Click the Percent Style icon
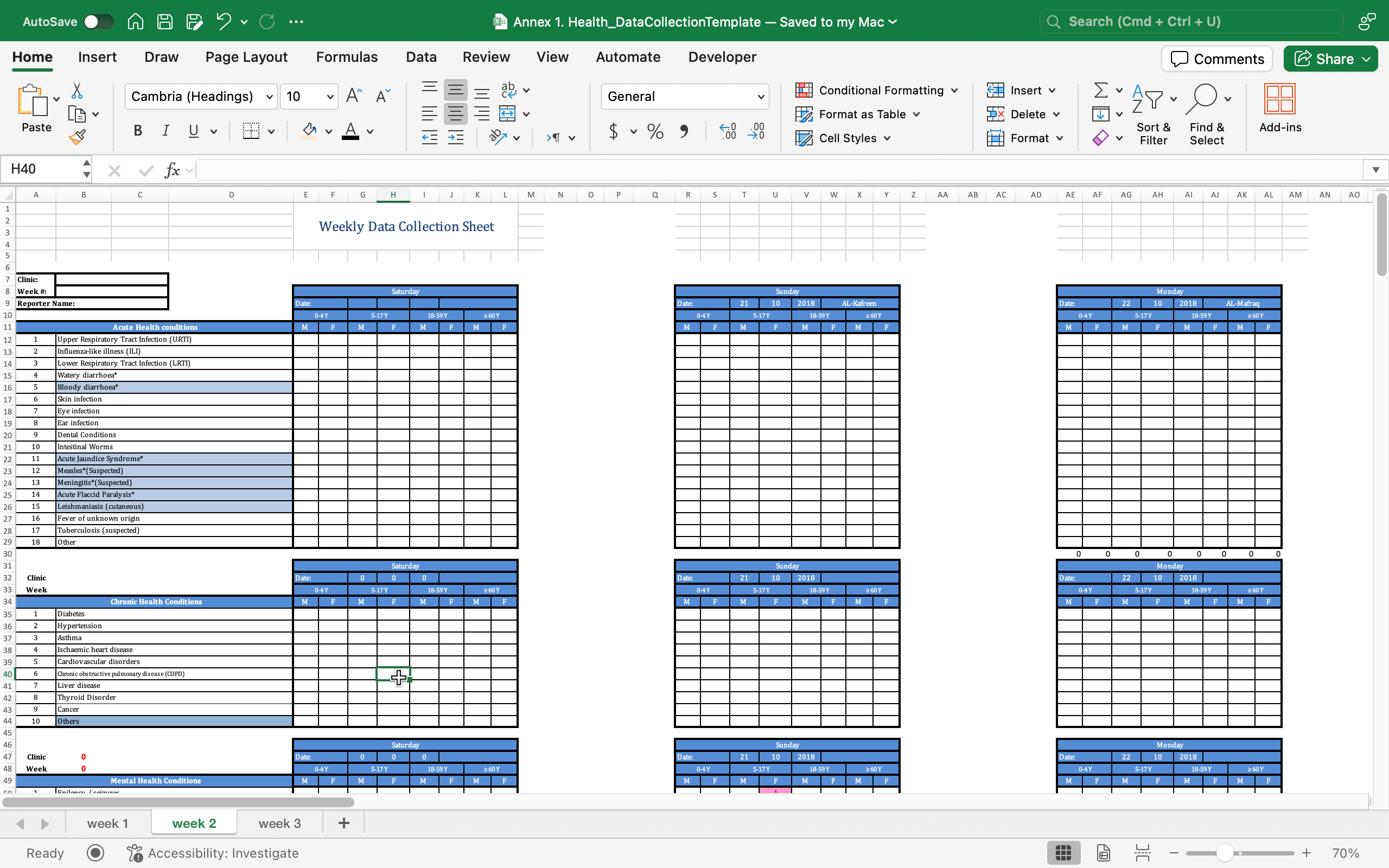This screenshot has height=868, width=1389. tap(655, 131)
